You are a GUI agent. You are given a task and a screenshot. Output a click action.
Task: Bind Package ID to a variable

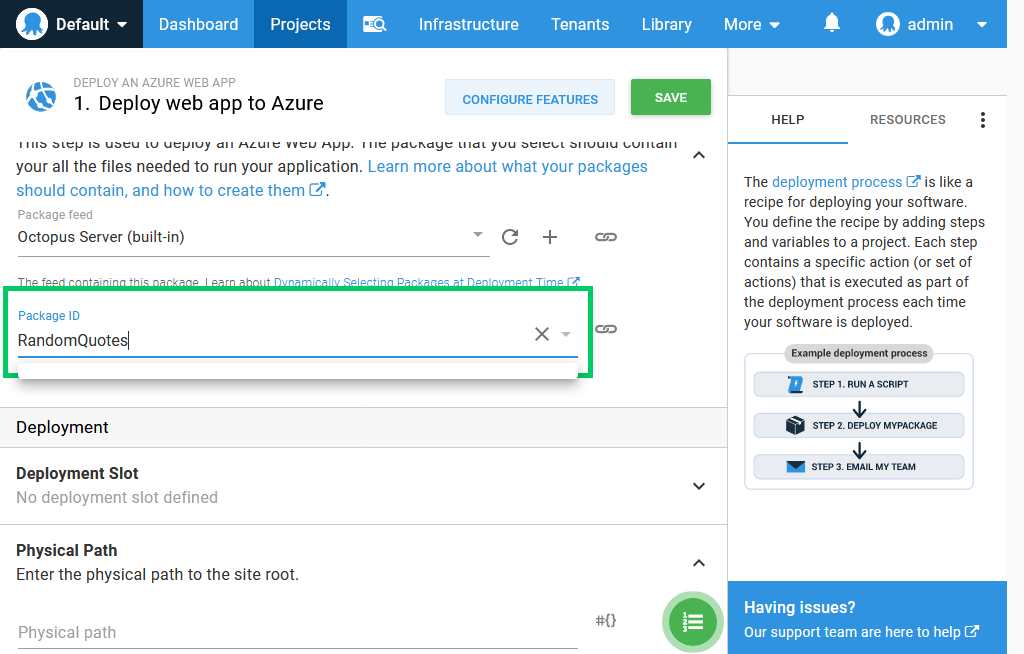click(606, 329)
